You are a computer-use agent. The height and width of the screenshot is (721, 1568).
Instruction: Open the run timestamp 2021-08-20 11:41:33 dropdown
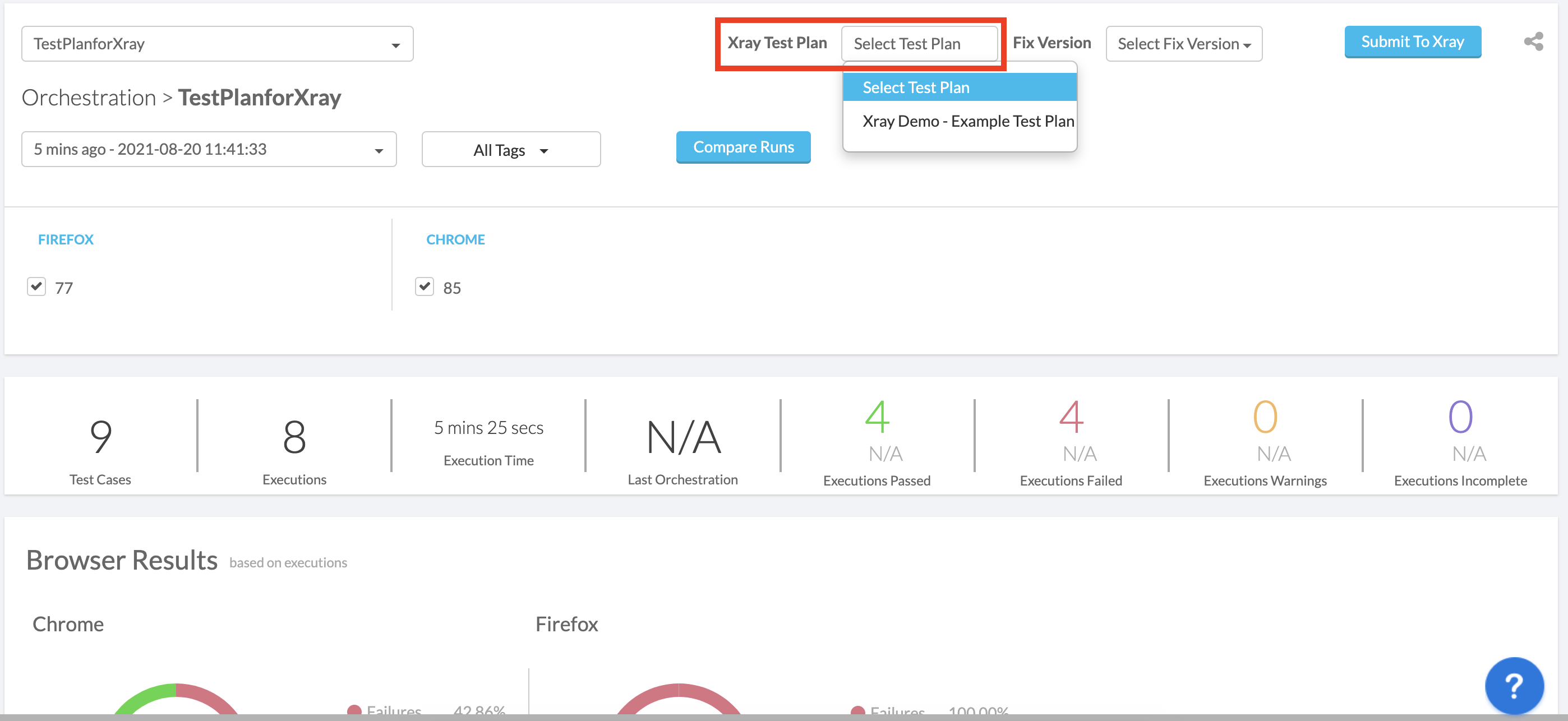(x=209, y=149)
